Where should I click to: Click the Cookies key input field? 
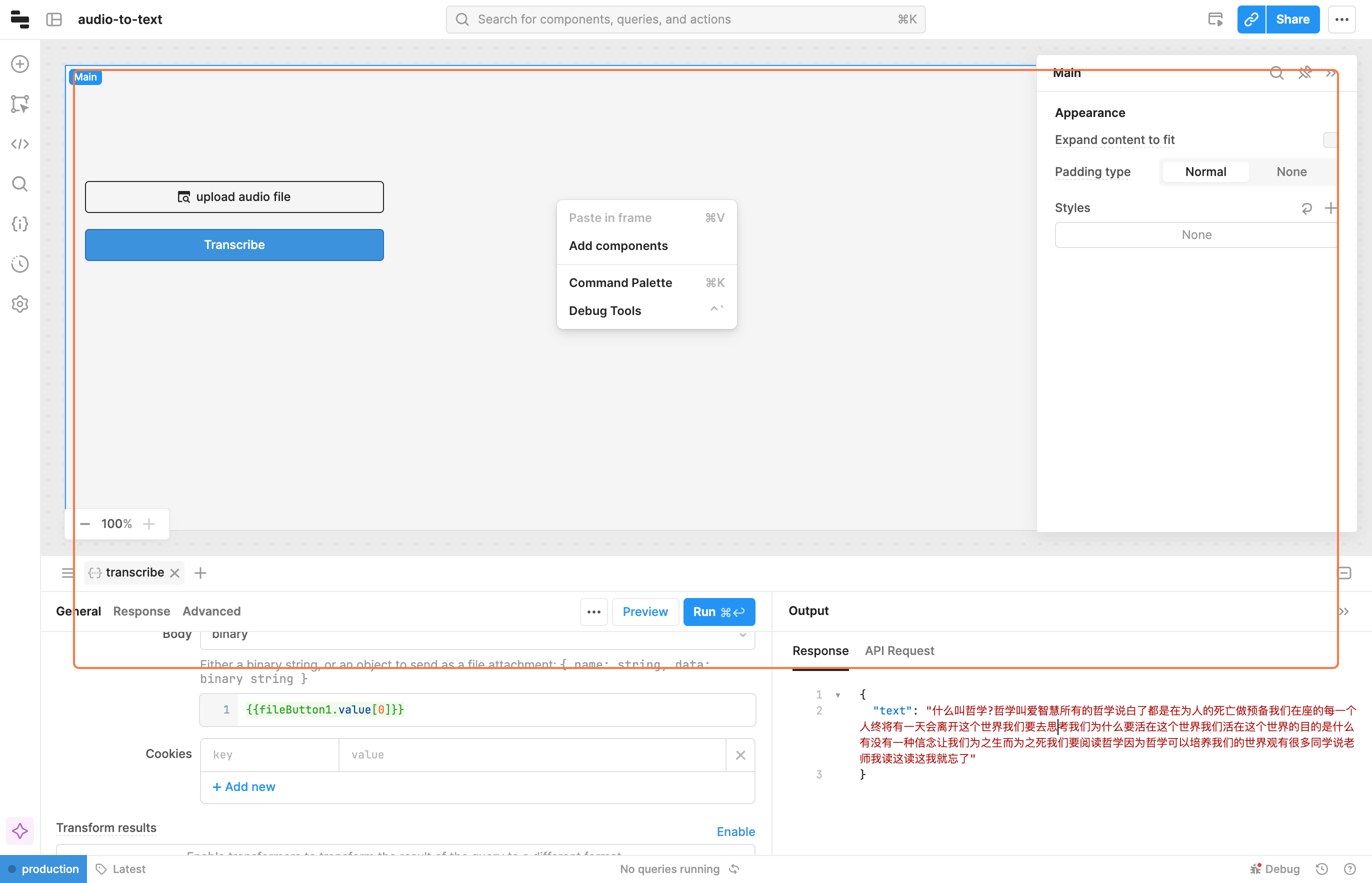pos(269,754)
